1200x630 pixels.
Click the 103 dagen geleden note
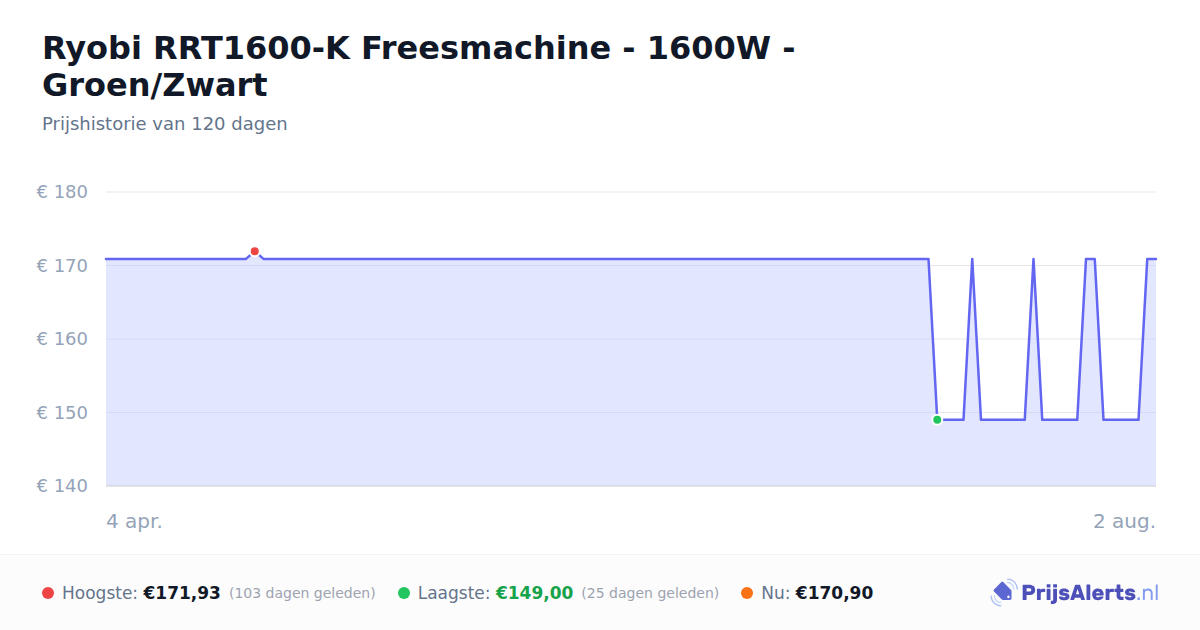pyautogui.click(x=302, y=593)
